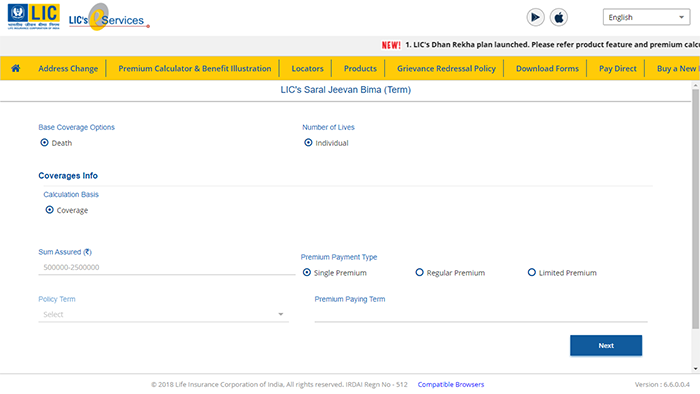This screenshot has width=700, height=394.
Task: Select the Coverage calculation basis radio
Action: pos(50,210)
